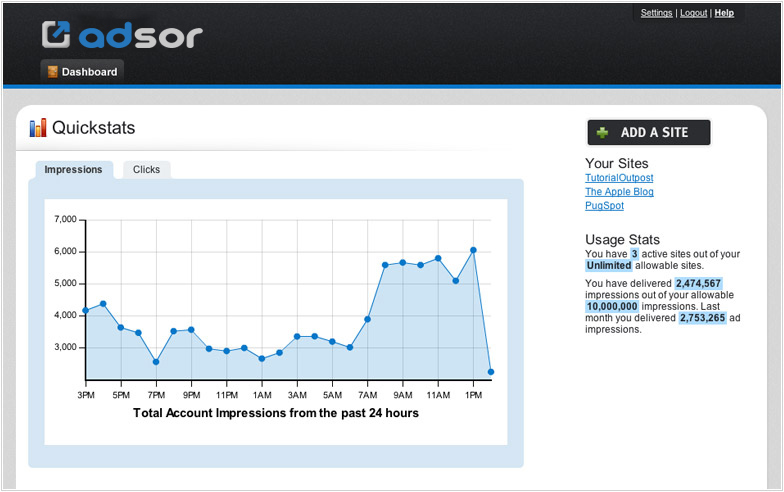Switch to the Impressions tab
Viewport: 784px width, 492px height.
(74, 170)
